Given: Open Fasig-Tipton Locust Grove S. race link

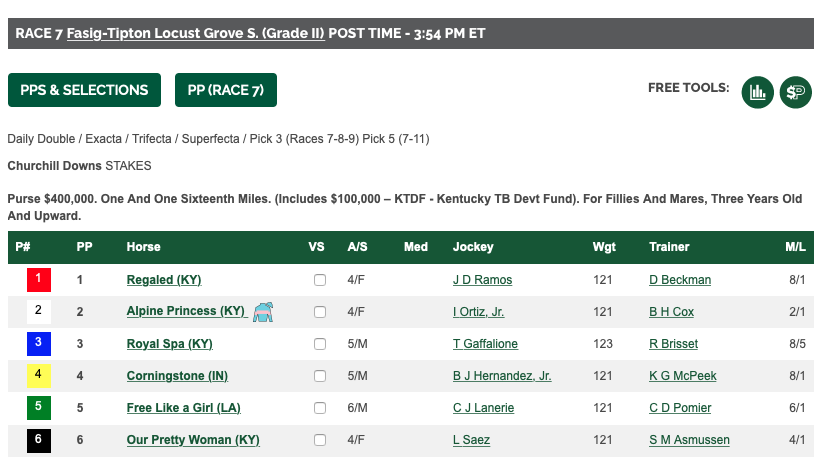Looking at the screenshot, I should [x=195, y=33].
